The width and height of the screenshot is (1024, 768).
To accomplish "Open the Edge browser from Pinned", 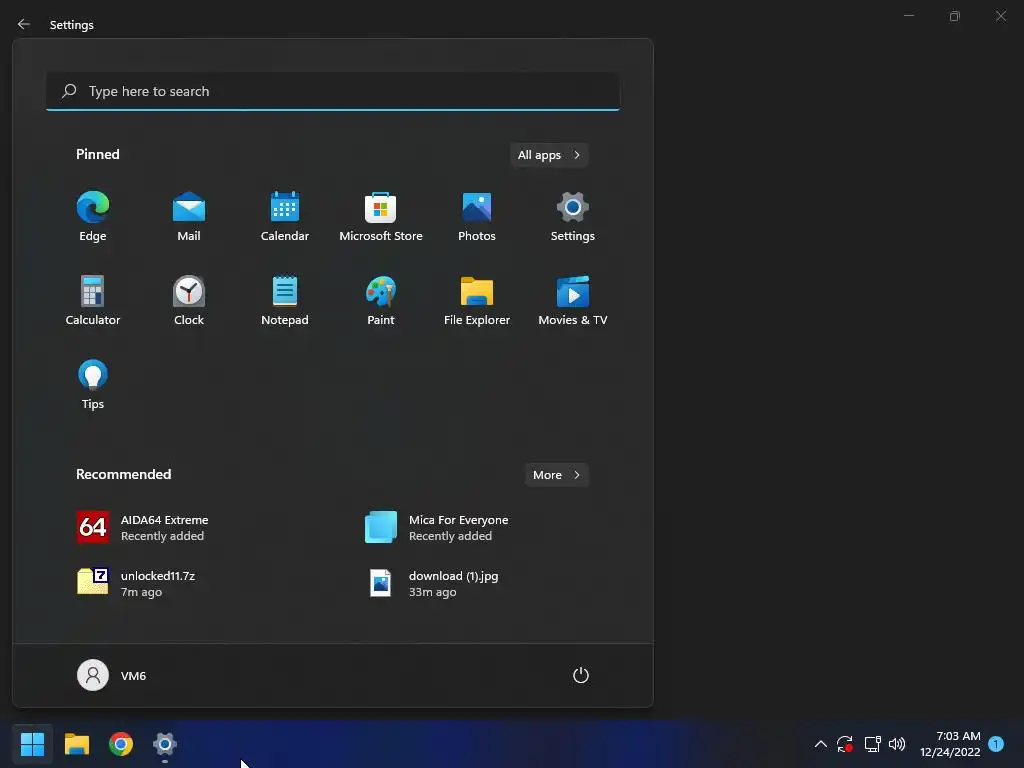I will (x=93, y=217).
